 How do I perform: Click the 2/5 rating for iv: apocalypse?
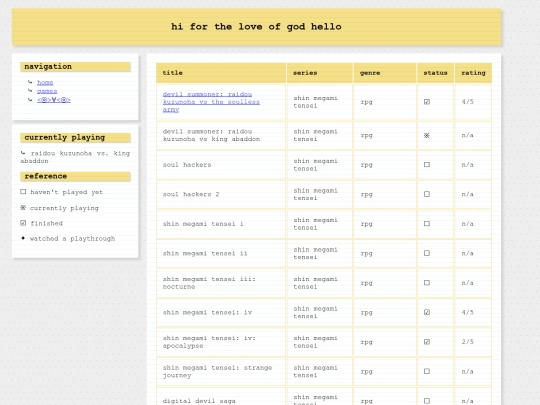coord(467,342)
